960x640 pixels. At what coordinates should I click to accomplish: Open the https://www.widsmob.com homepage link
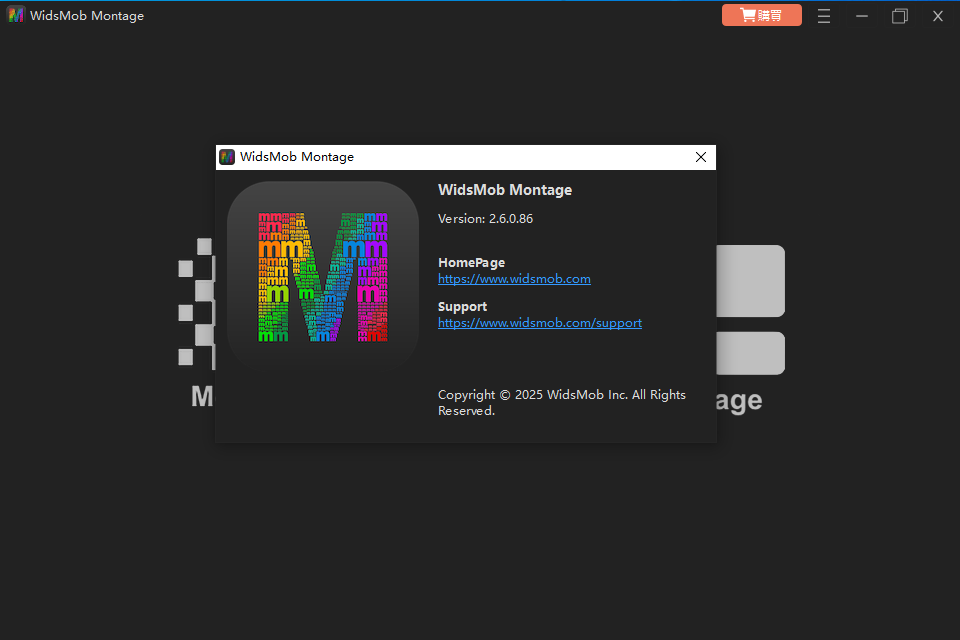(514, 279)
